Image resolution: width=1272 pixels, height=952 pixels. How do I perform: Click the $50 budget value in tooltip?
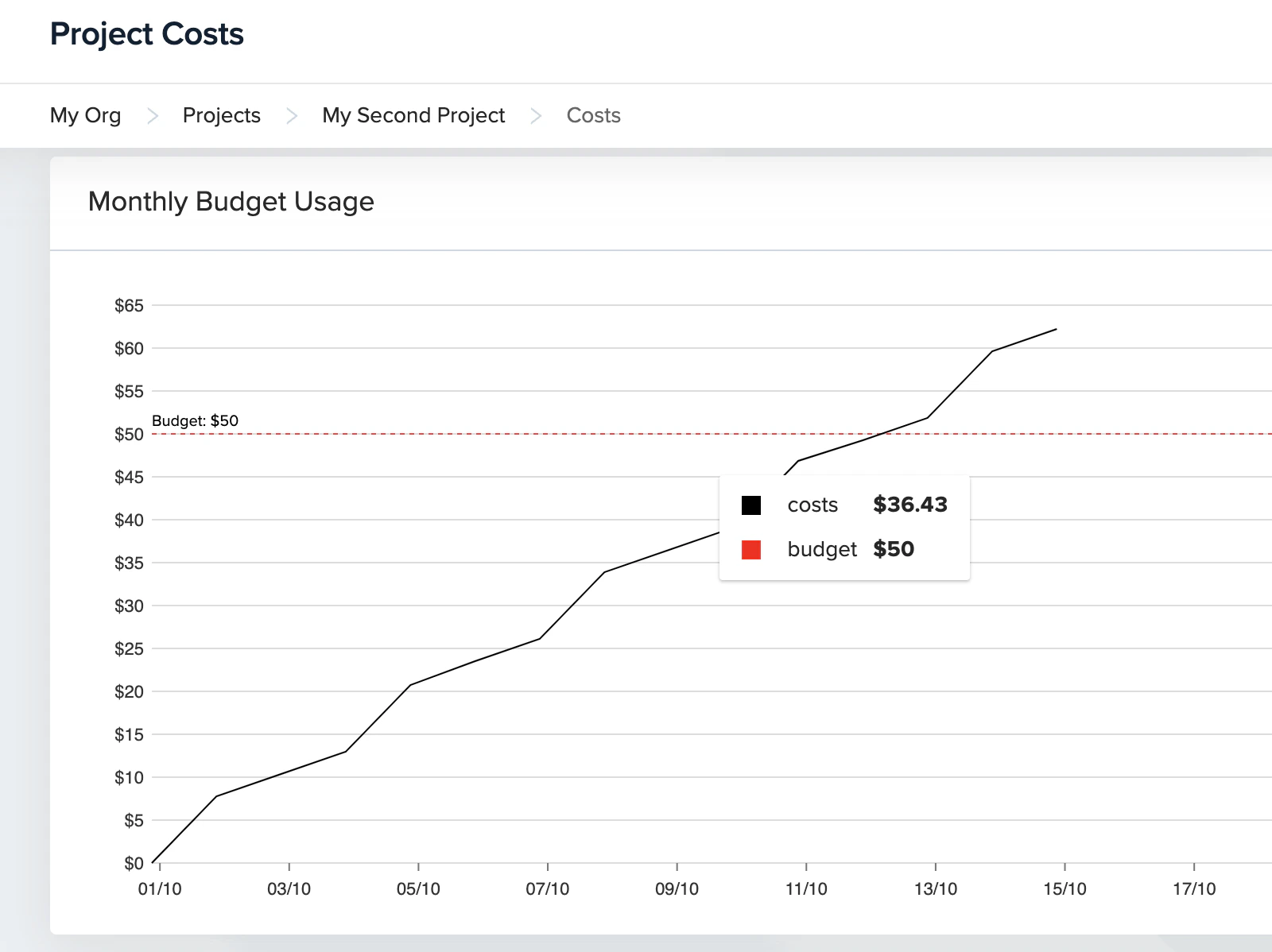click(x=894, y=549)
